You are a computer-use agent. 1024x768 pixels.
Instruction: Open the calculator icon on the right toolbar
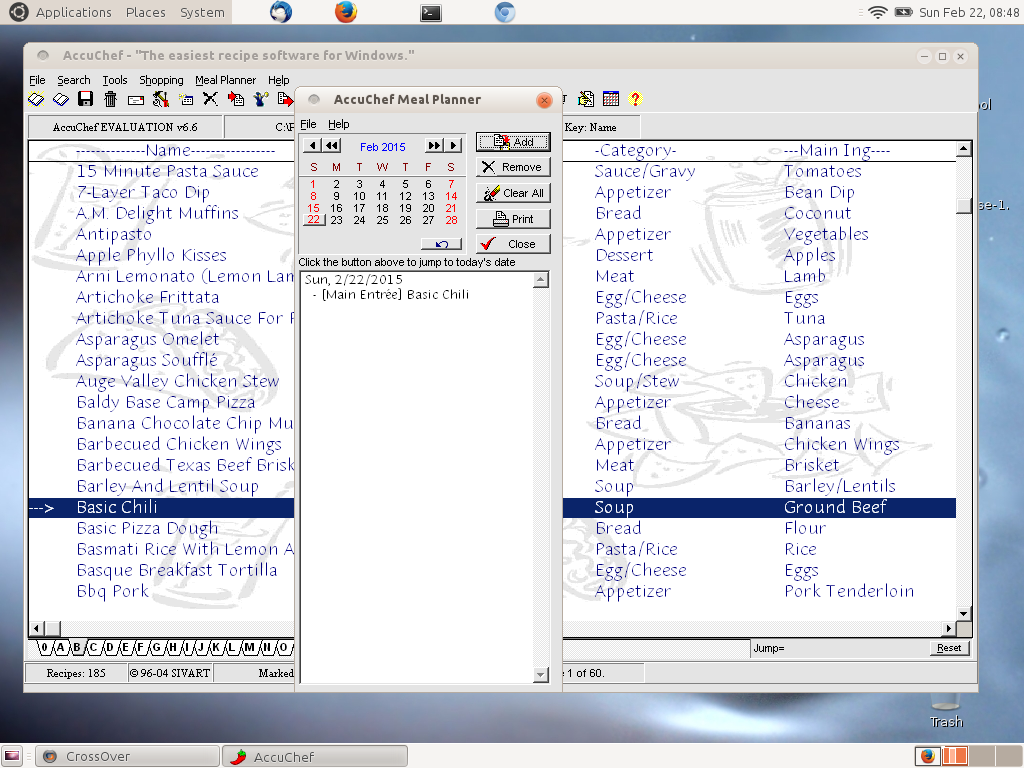(611, 99)
